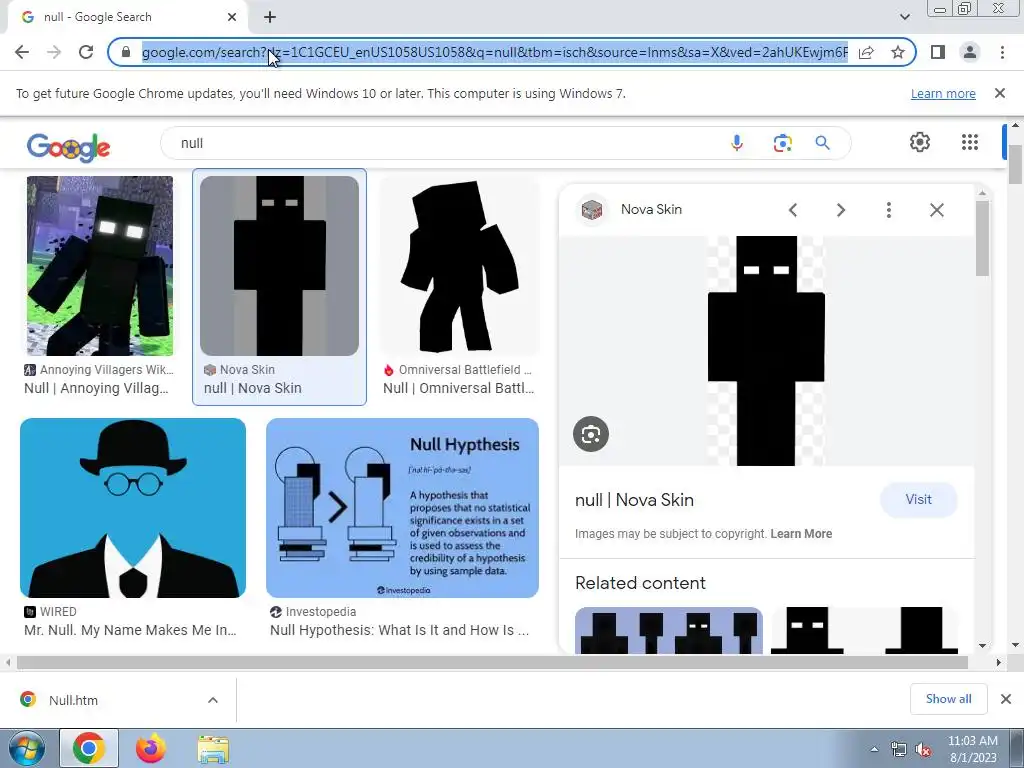Screen dimensions: 1024x768
Task: Open Mr. Null. My Name Makes Me In... caption
Action: click(130, 630)
